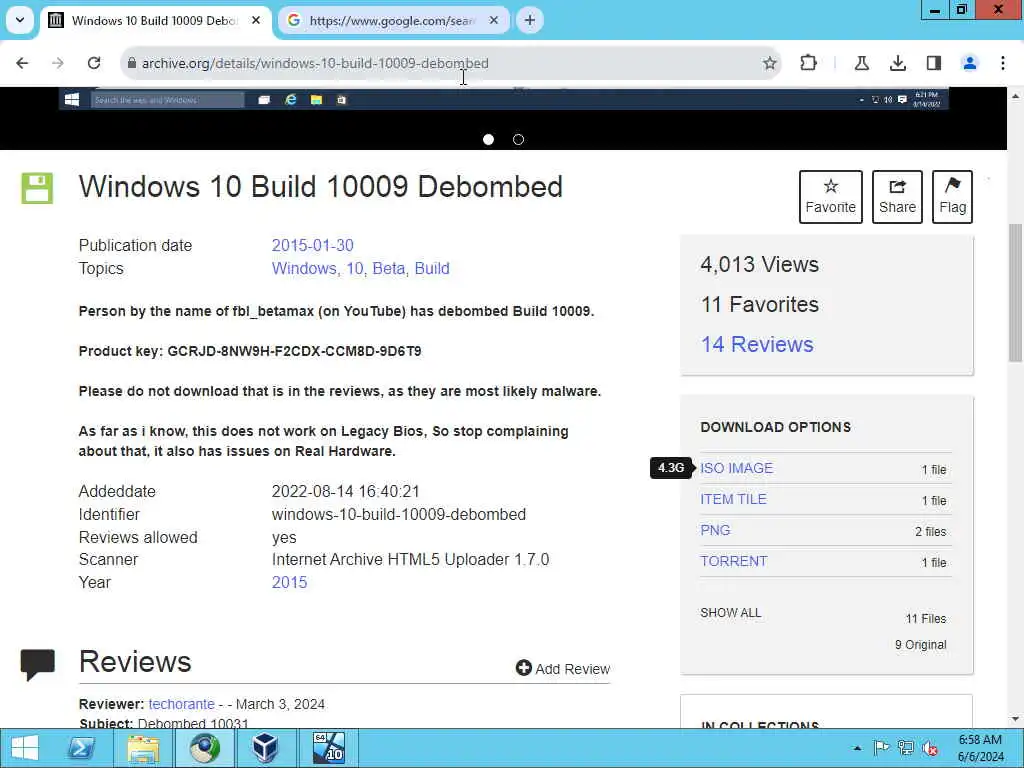Open the browser downloads icon
The height and width of the screenshot is (768, 1024).
[897, 63]
